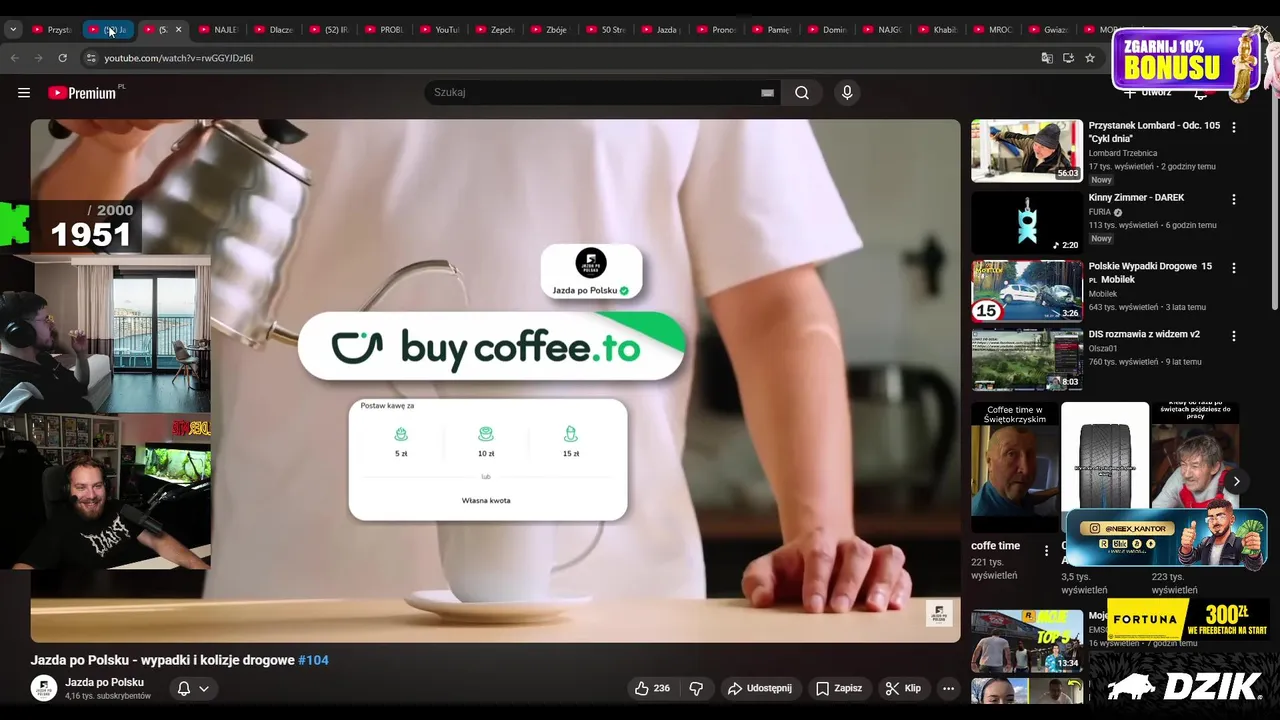Reload the page with refresh icon
Screen dimensions: 1280x720
tap(62, 58)
